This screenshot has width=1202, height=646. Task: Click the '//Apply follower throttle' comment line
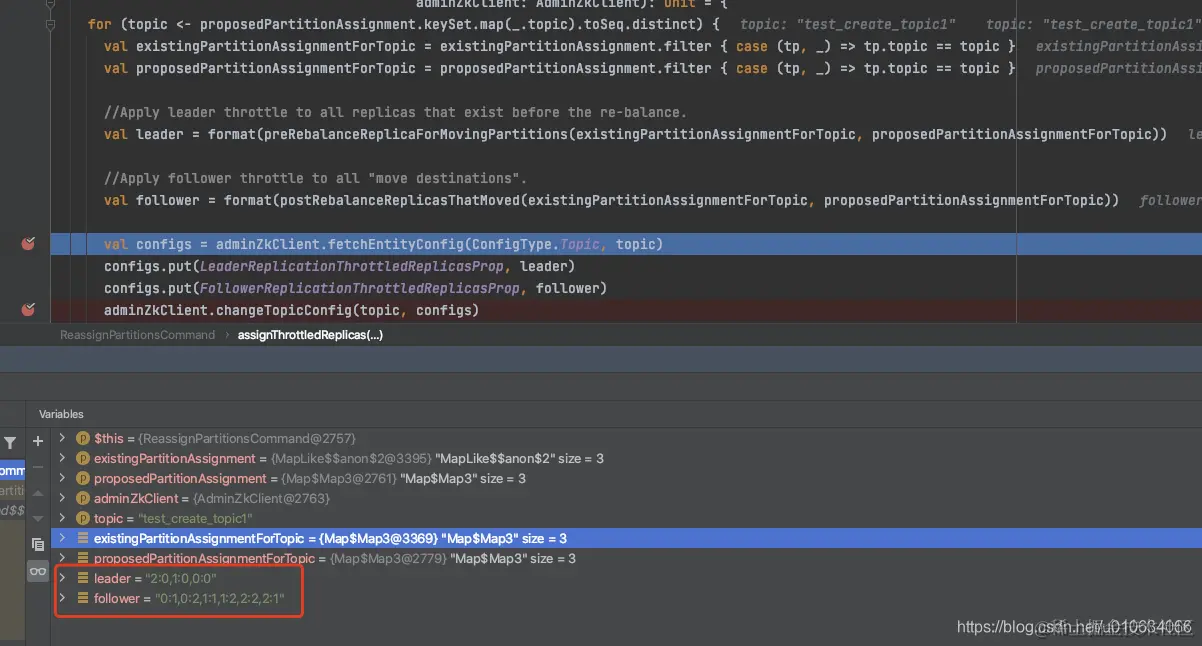click(315, 178)
